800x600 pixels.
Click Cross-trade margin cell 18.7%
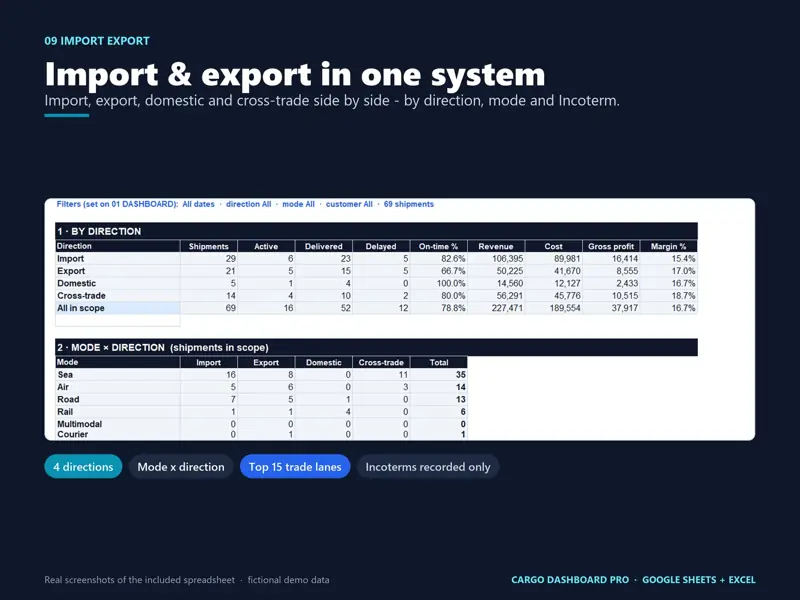tap(668, 295)
